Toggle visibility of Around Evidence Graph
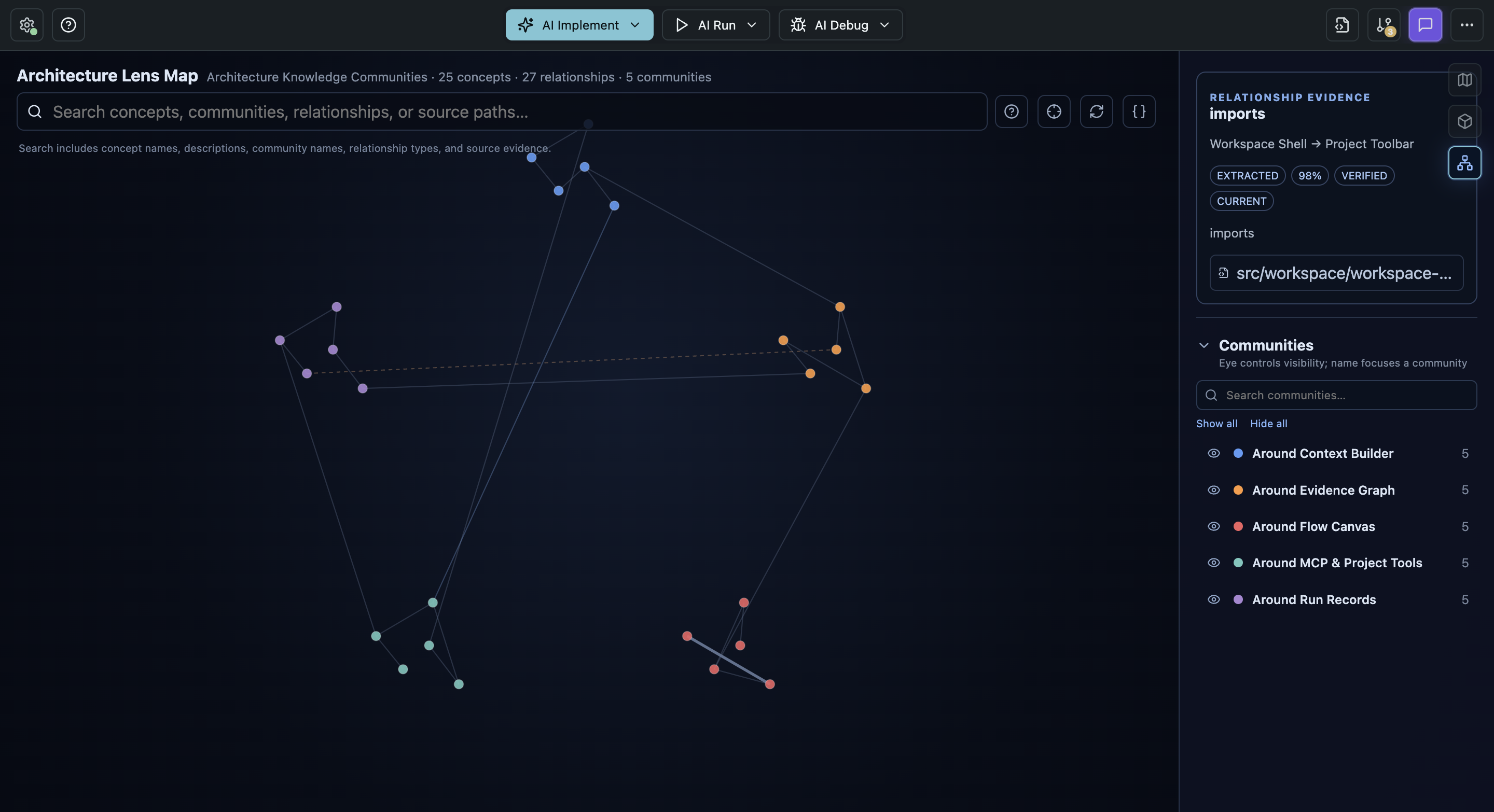The height and width of the screenshot is (812, 1494). 1213,490
